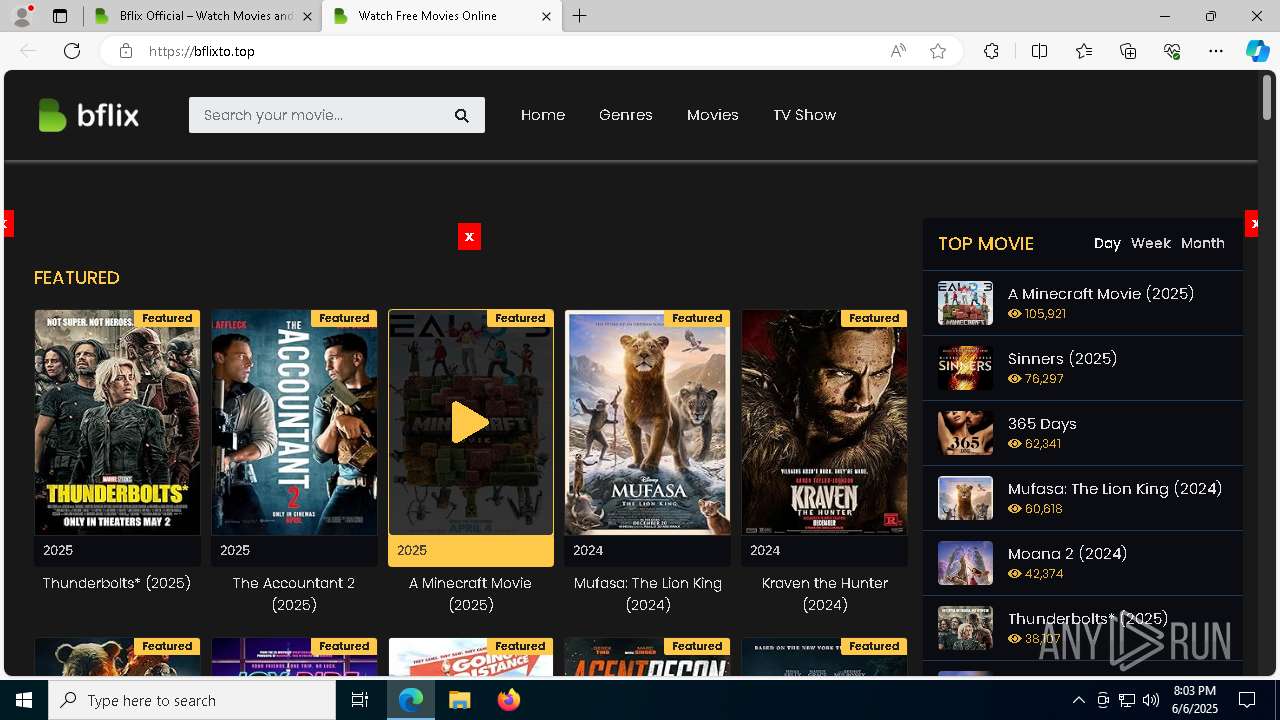Reload the page with refresh button
1280x720 pixels.
pos(72,51)
